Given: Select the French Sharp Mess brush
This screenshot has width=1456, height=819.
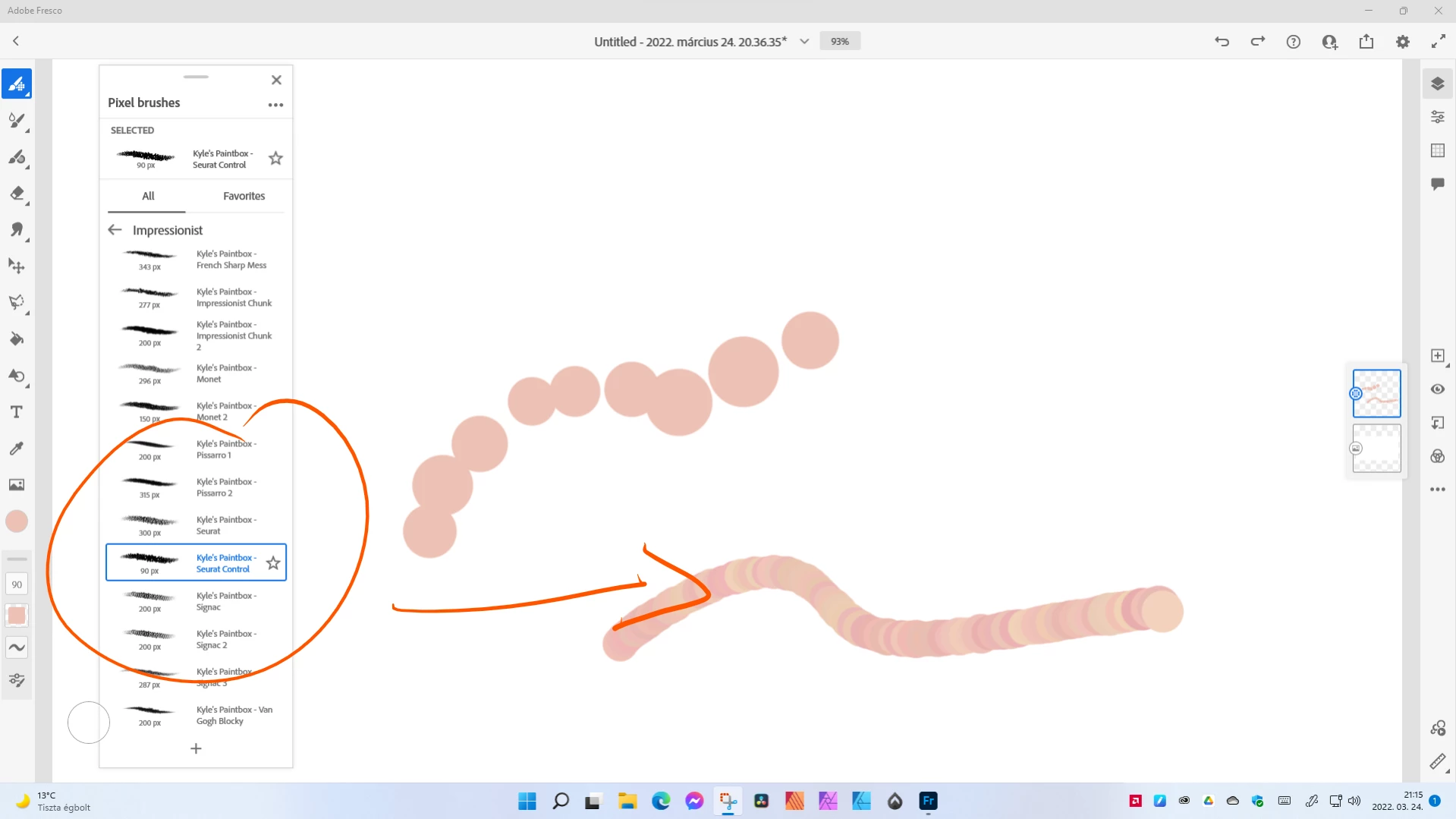Looking at the screenshot, I should point(196,260).
